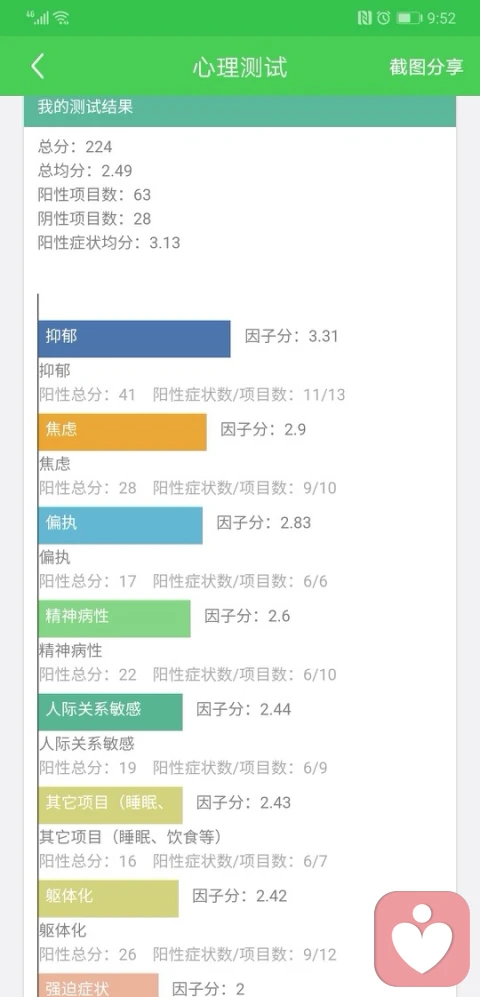Tap the 其它项目 yellow-green bar
This screenshot has width=480, height=997.
110,805
